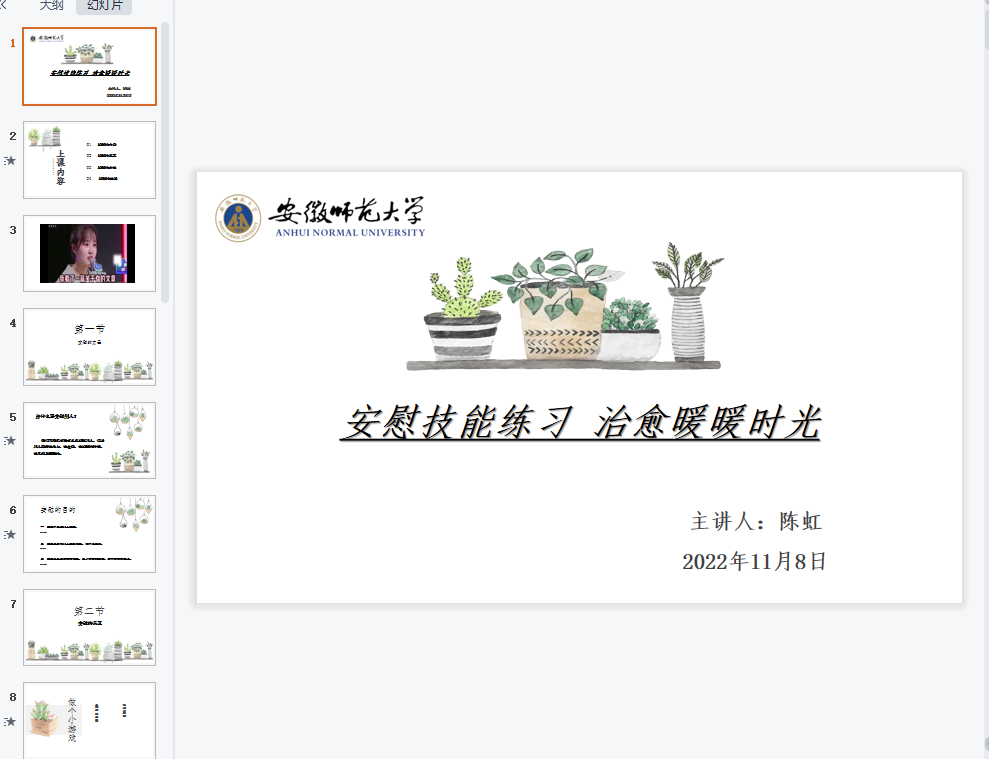
Task: Click the cactus pot in the illustration
Action: point(463,309)
